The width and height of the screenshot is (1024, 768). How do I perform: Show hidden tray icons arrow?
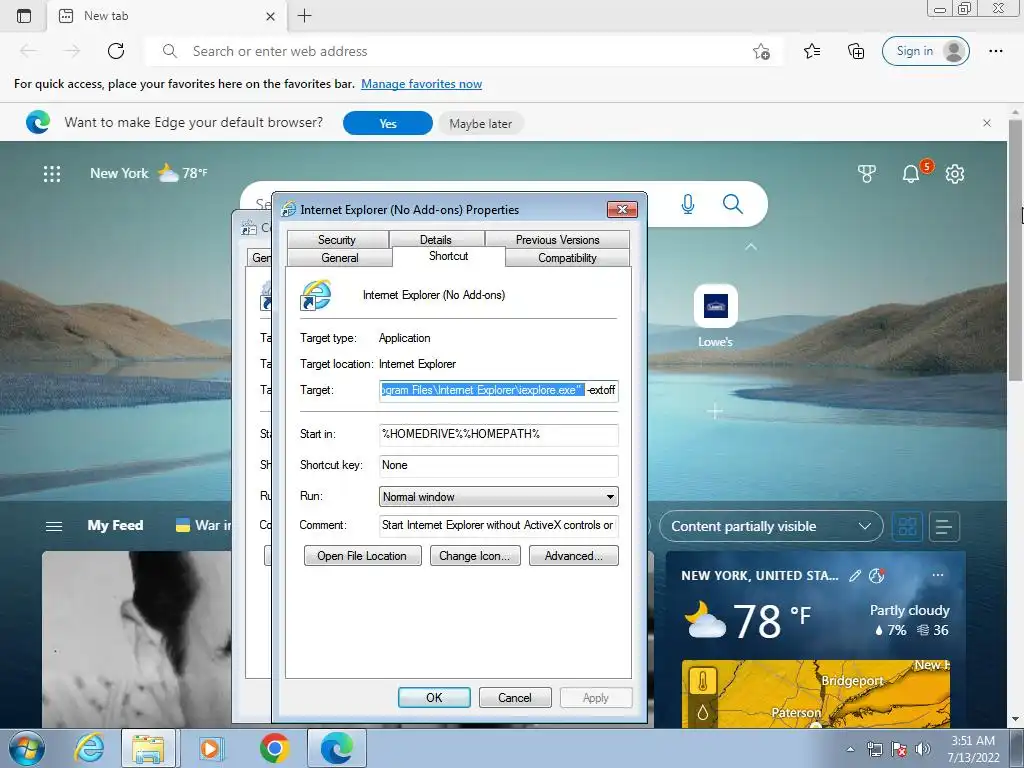pos(850,749)
